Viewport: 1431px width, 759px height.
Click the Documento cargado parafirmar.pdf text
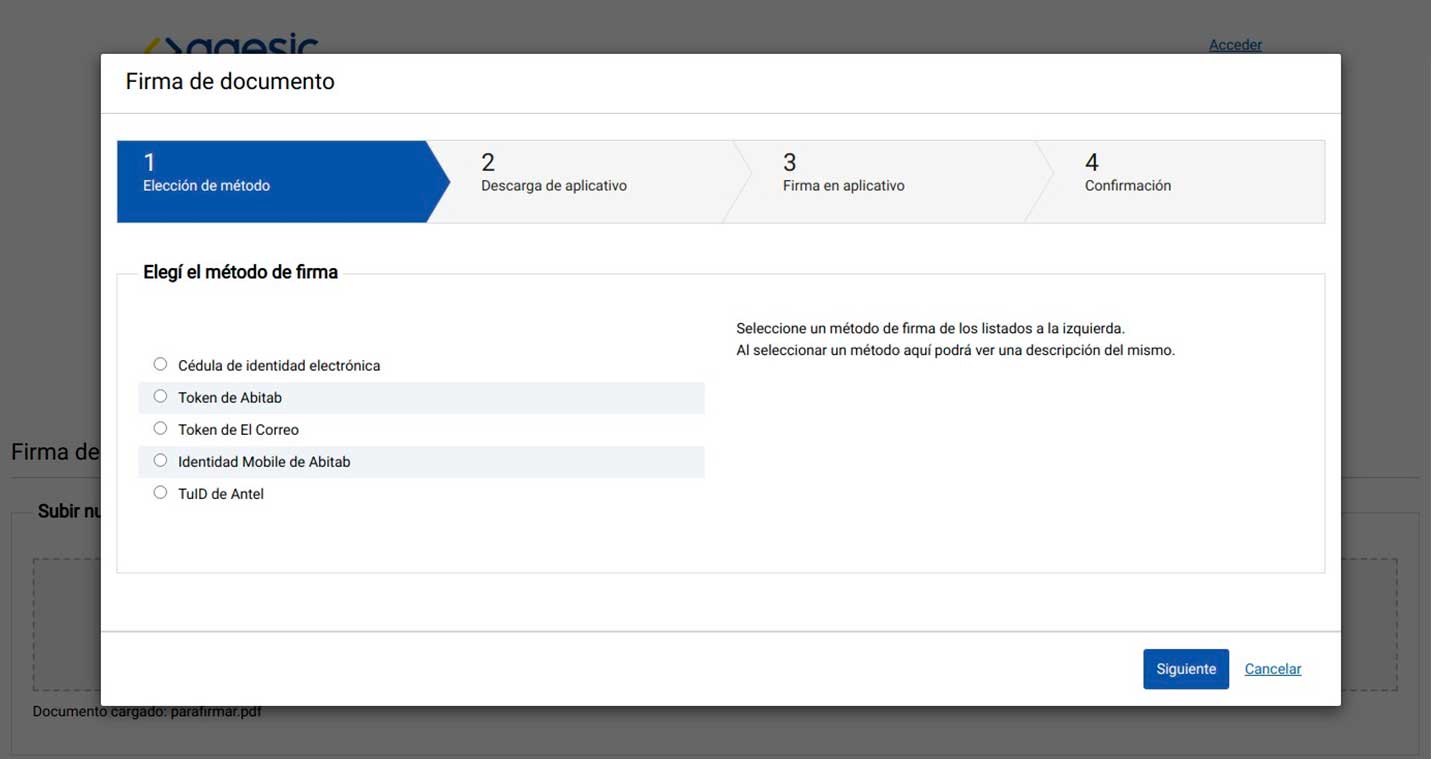click(147, 712)
